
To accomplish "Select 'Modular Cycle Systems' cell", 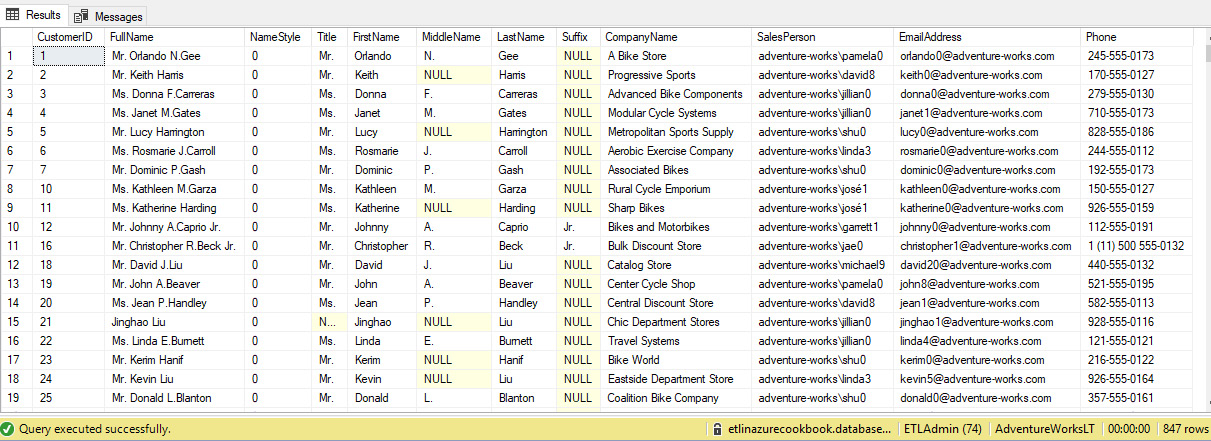I will pyautogui.click(x=676, y=113).
